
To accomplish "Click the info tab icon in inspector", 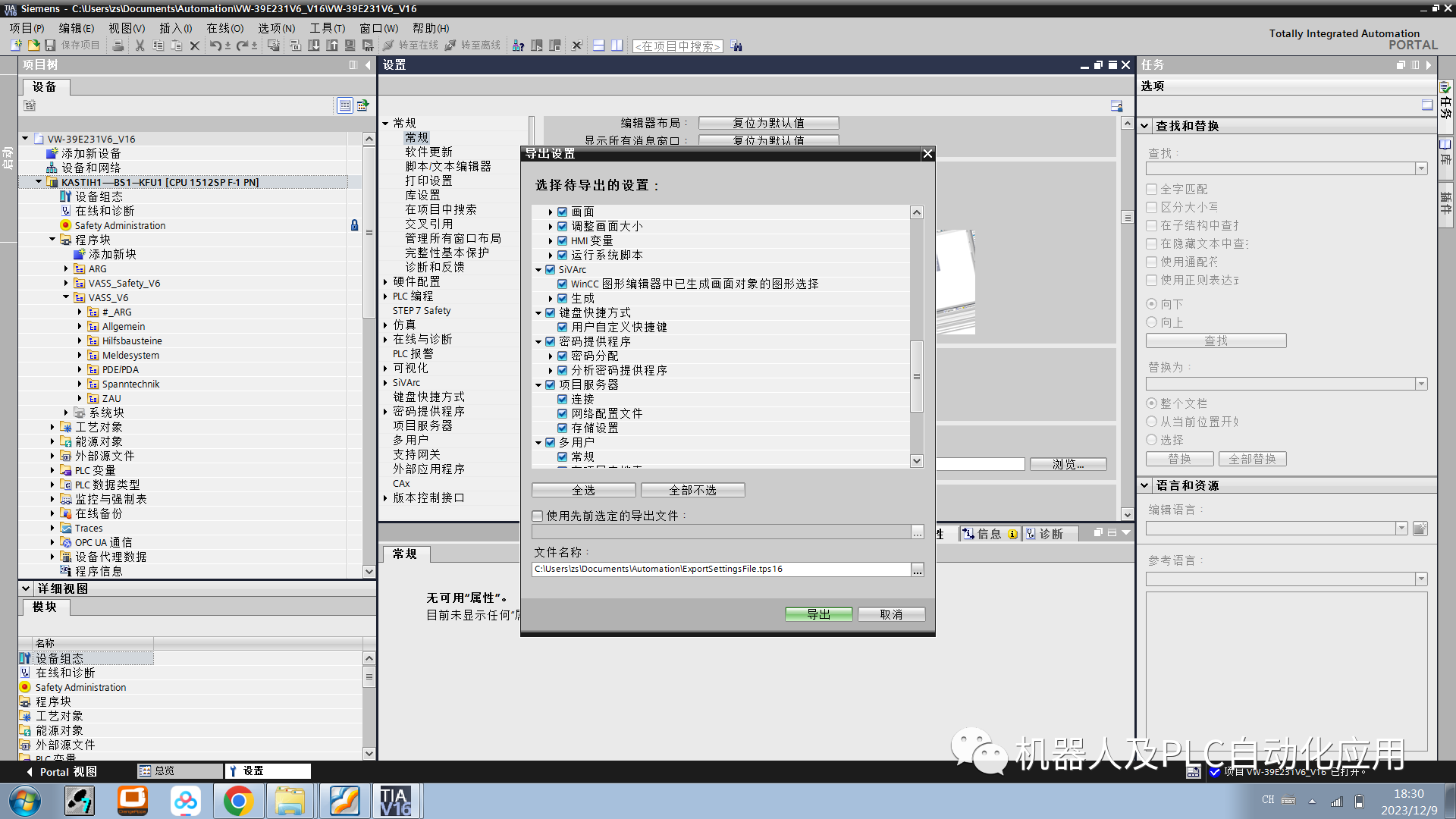I will point(968,534).
